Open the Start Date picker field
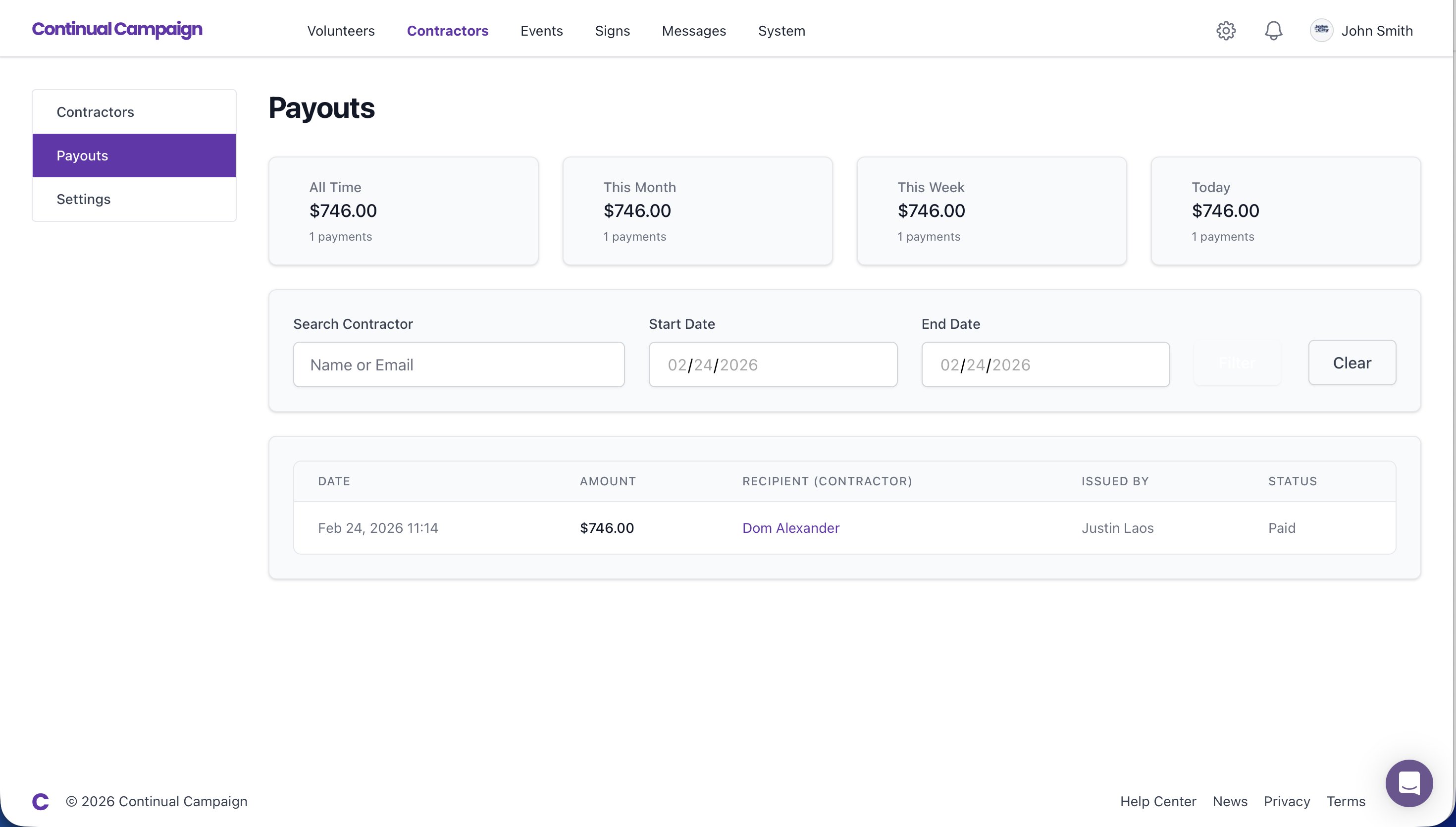1456x827 pixels. [772, 364]
